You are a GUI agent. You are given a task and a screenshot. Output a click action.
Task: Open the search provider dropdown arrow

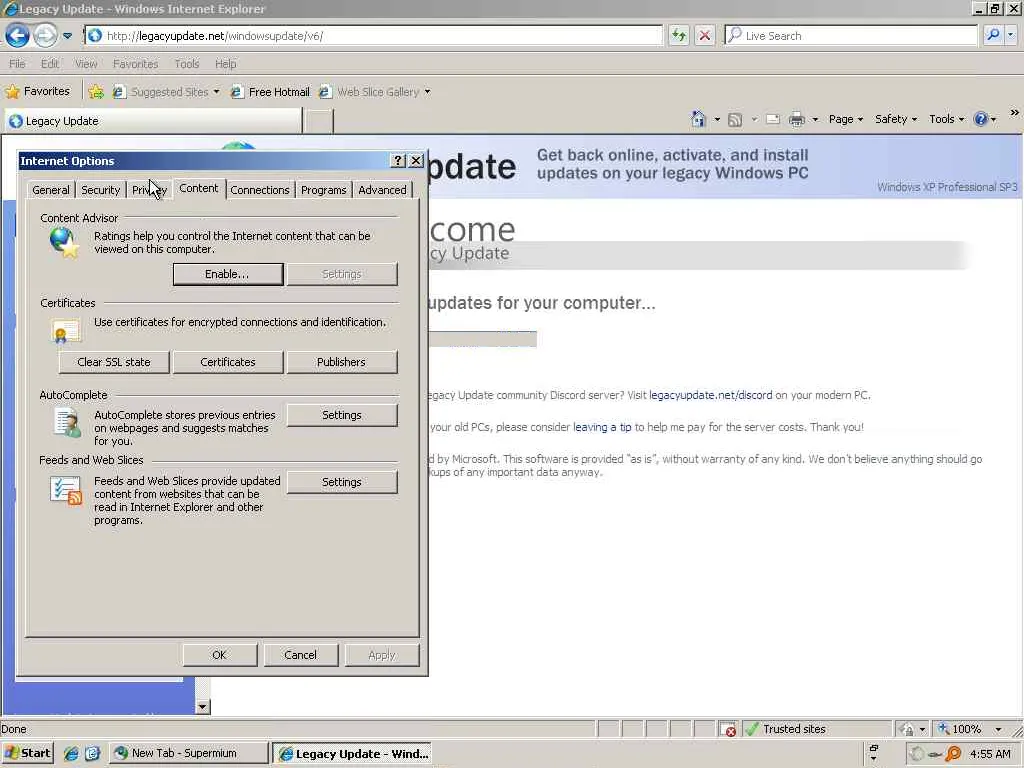pyautogui.click(x=1010, y=35)
